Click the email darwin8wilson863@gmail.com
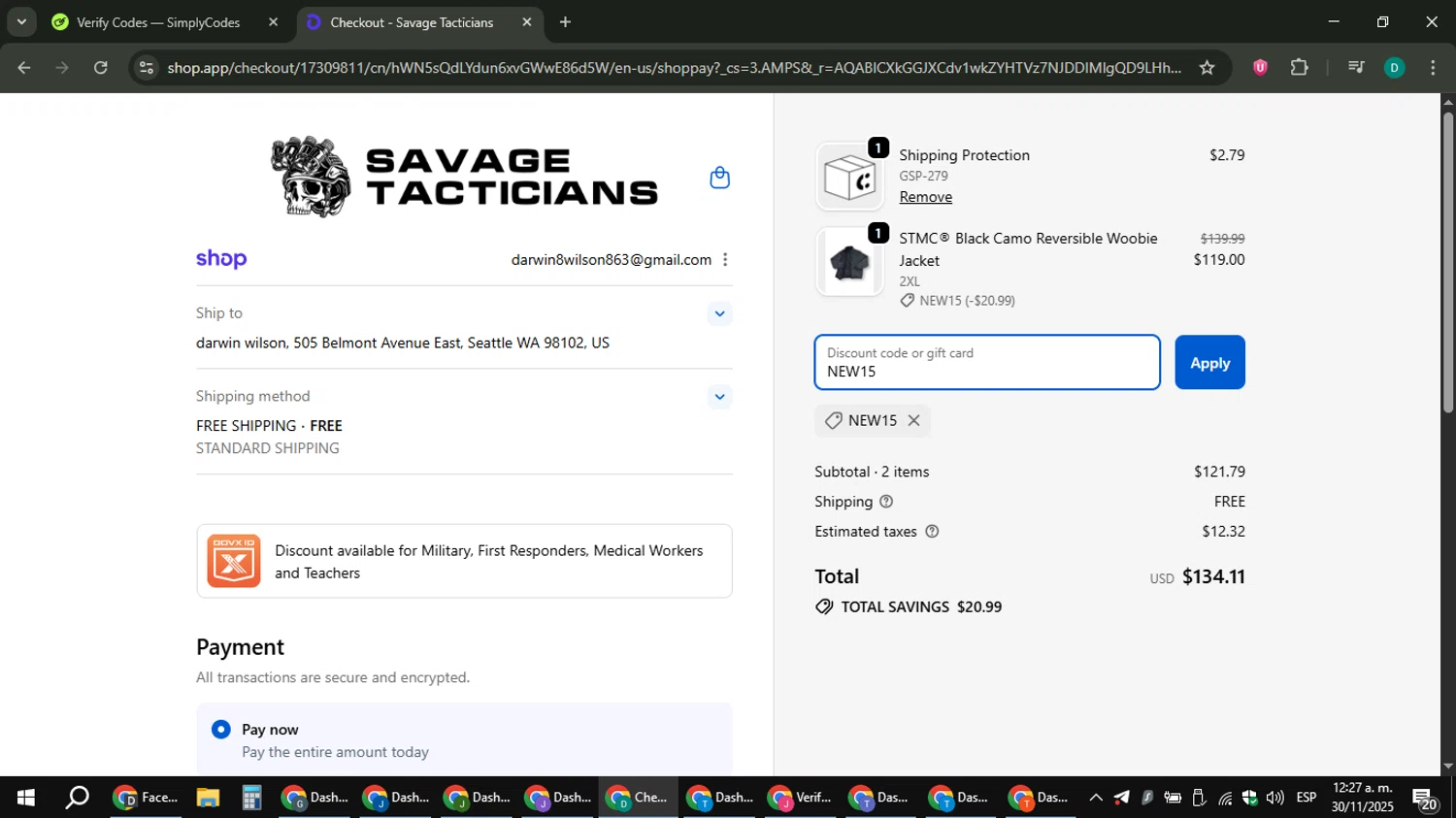Viewport: 1456px width, 818px height. pyautogui.click(x=612, y=260)
